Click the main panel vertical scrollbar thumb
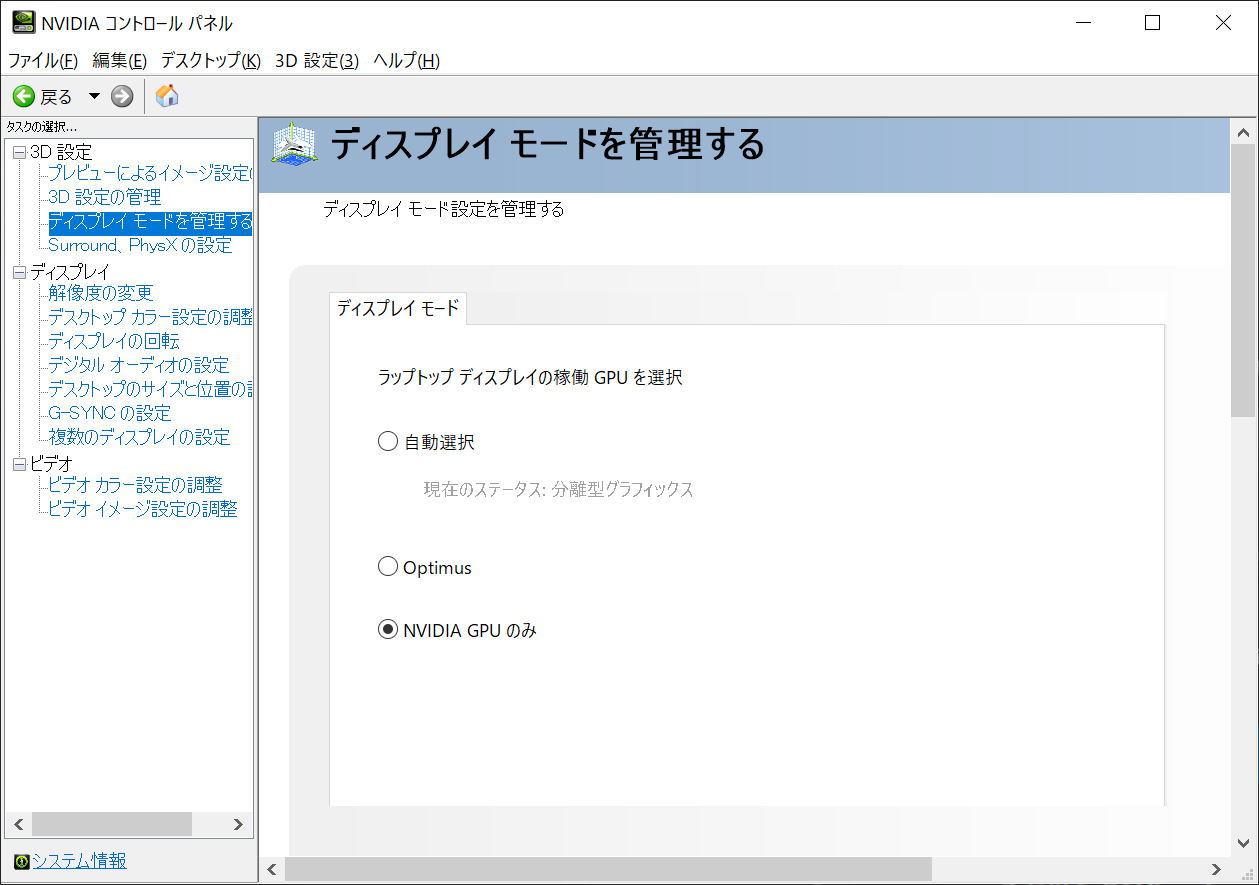The height and width of the screenshot is (885, 1259). pos(1243,280)
